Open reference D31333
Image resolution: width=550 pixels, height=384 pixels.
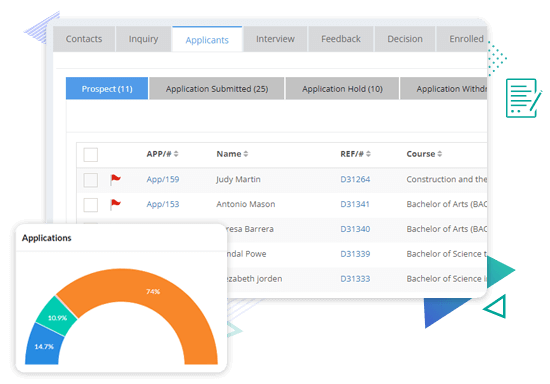pos(355,279)
